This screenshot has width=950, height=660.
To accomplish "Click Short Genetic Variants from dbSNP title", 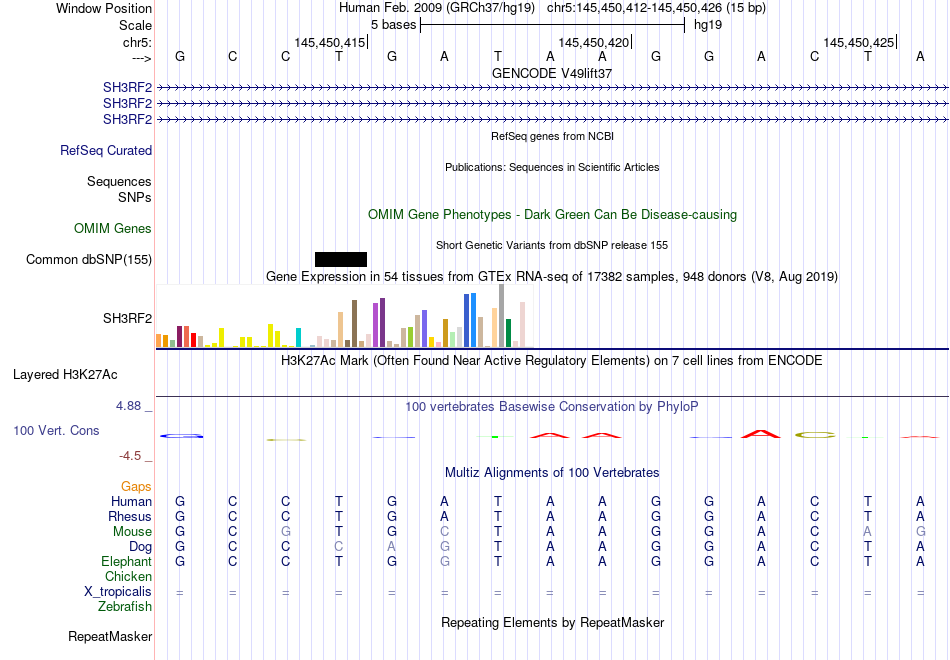I will (552, 245).
